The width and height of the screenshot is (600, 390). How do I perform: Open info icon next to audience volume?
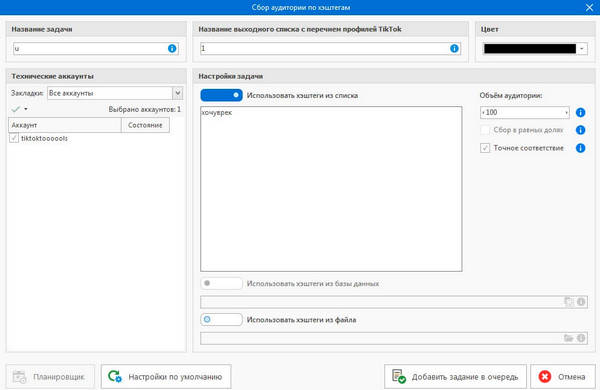(580, 113)
